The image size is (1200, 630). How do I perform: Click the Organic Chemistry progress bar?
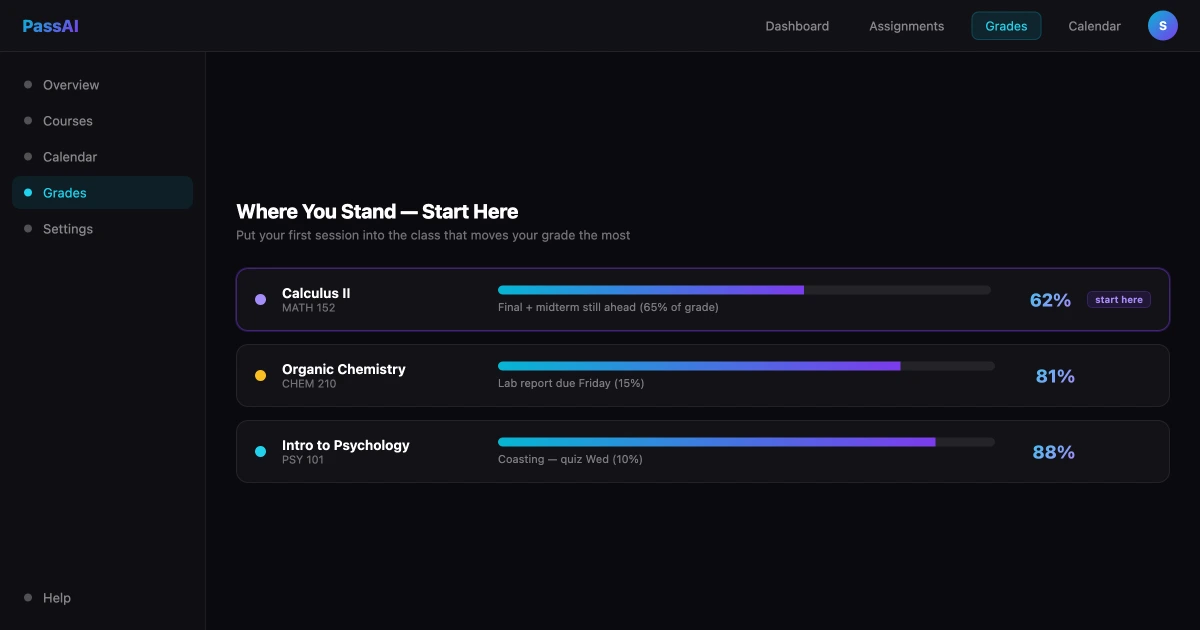[x=746, y=366]
